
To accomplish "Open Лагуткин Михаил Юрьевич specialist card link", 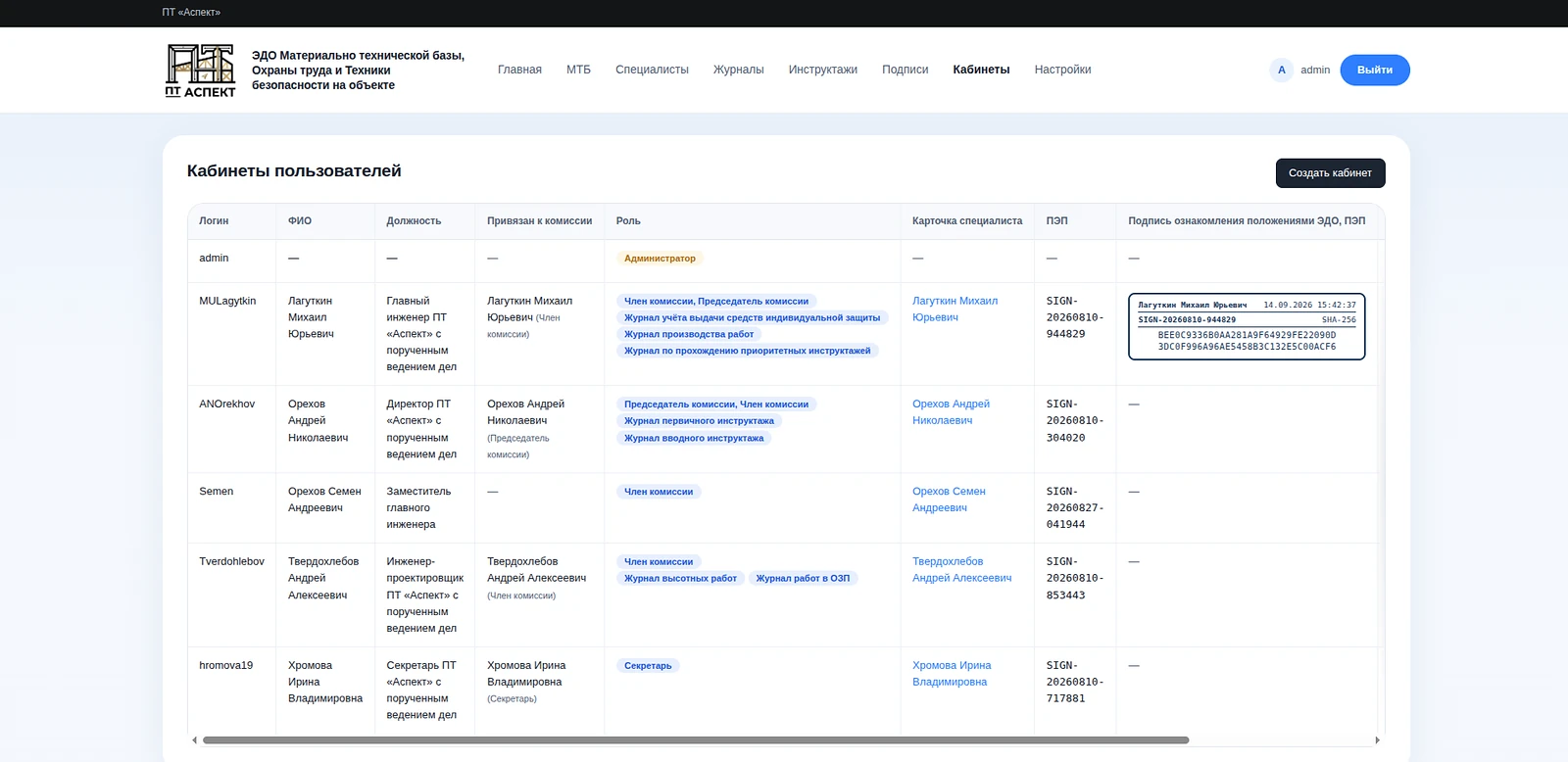I will [x=955, y=309].
